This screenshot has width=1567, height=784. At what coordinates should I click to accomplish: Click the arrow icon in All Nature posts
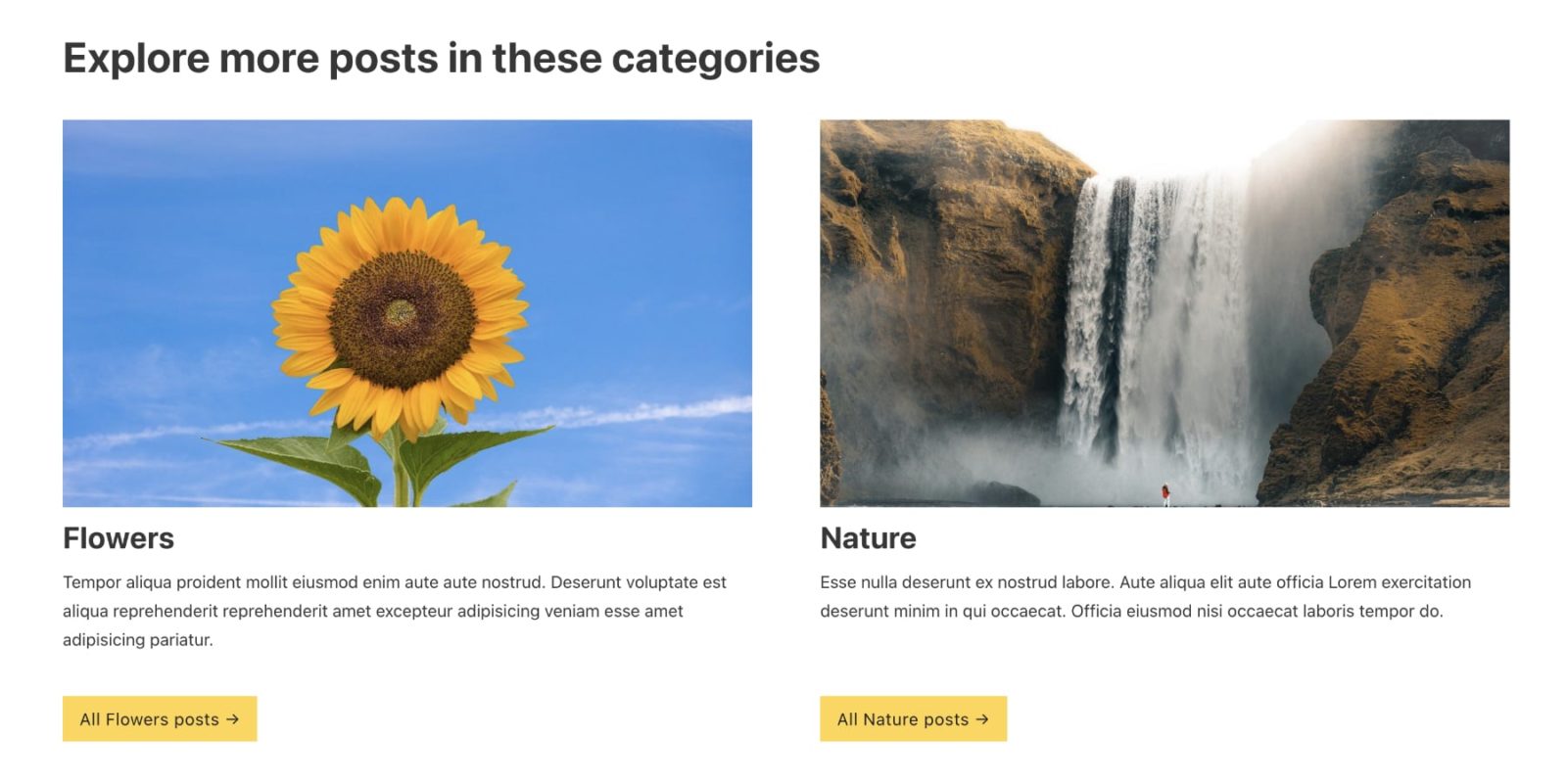click(982, 719)
